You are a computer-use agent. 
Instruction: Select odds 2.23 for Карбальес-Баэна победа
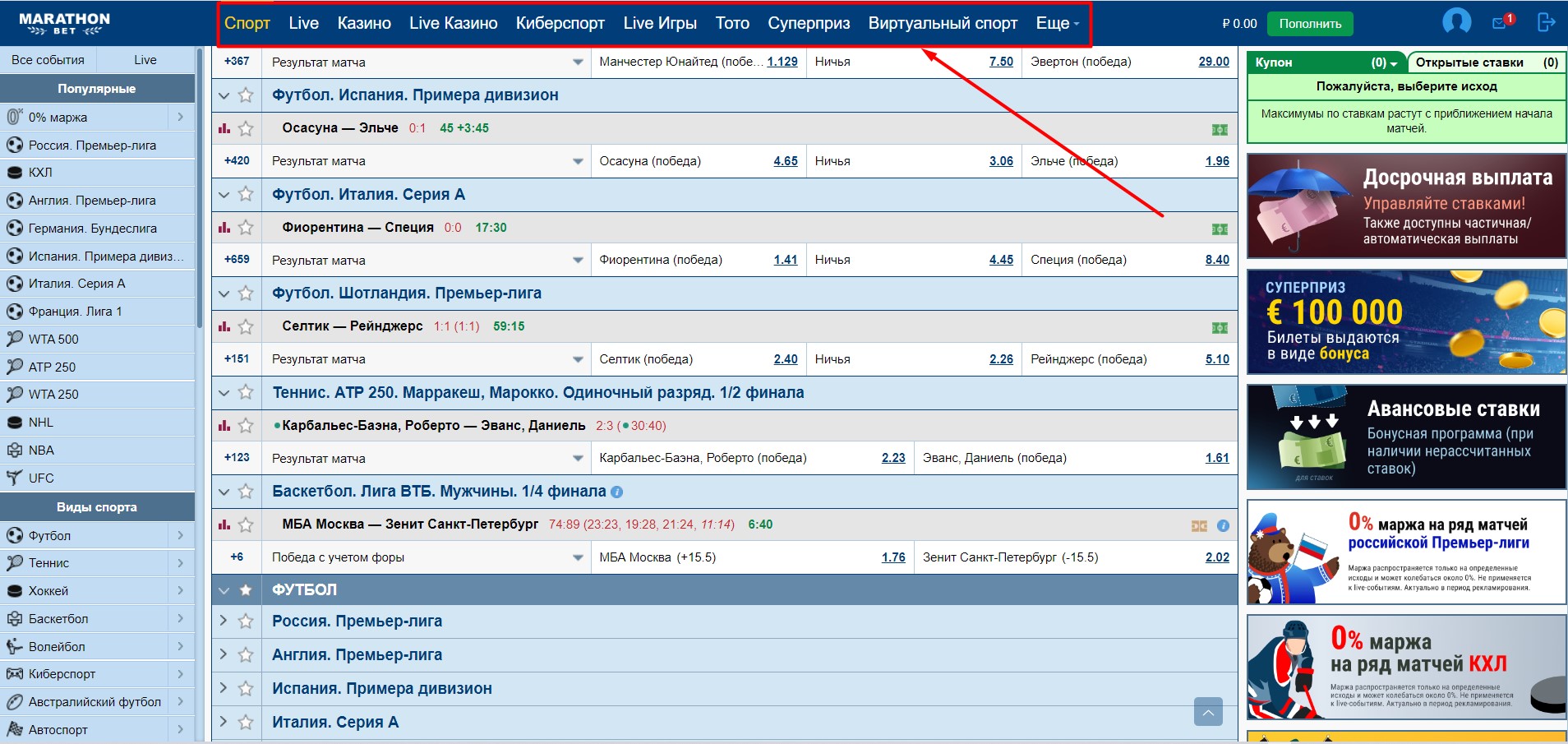(x=893, y=458)
